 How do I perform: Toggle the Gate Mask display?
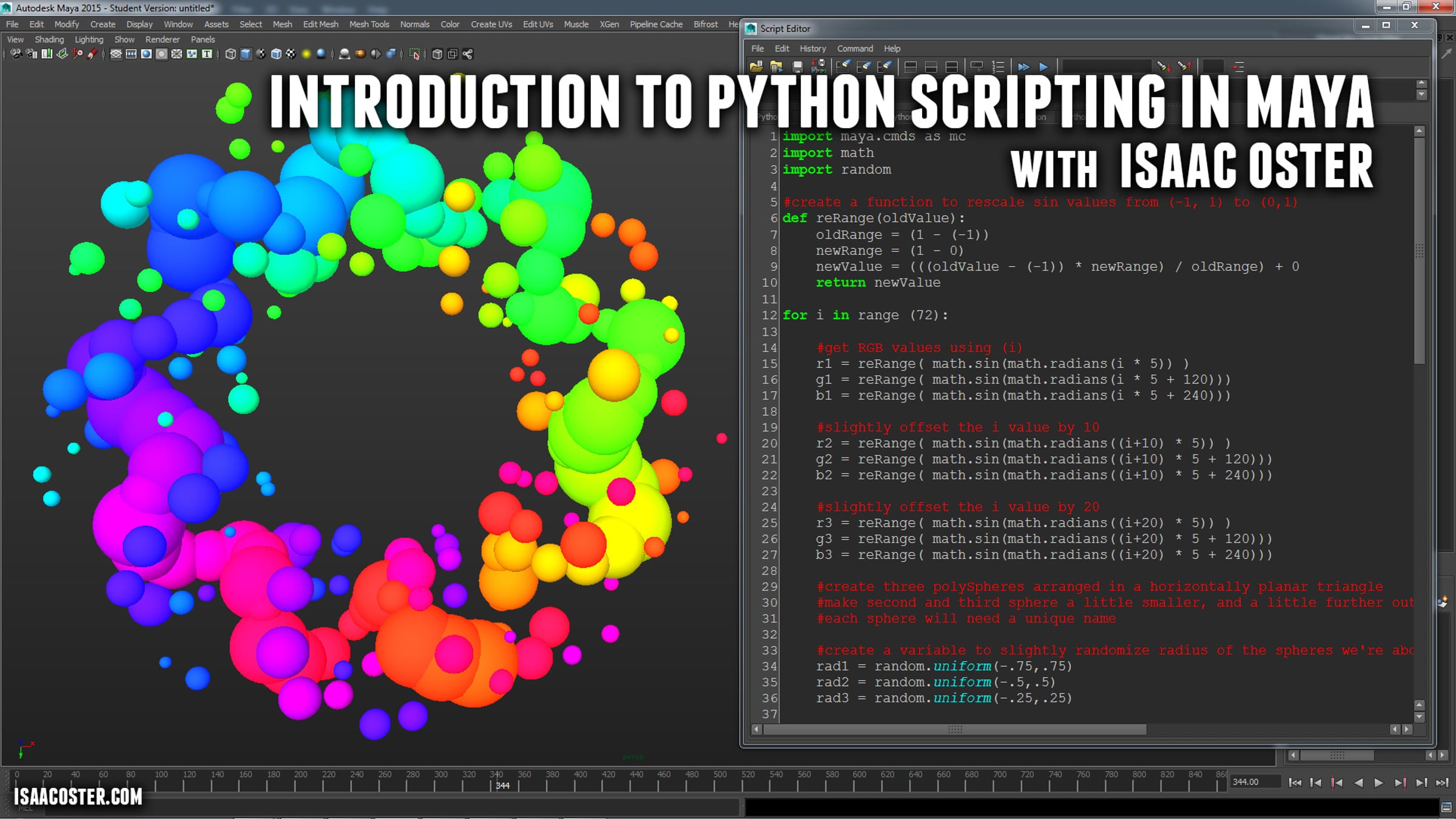(x=161, y=55)
